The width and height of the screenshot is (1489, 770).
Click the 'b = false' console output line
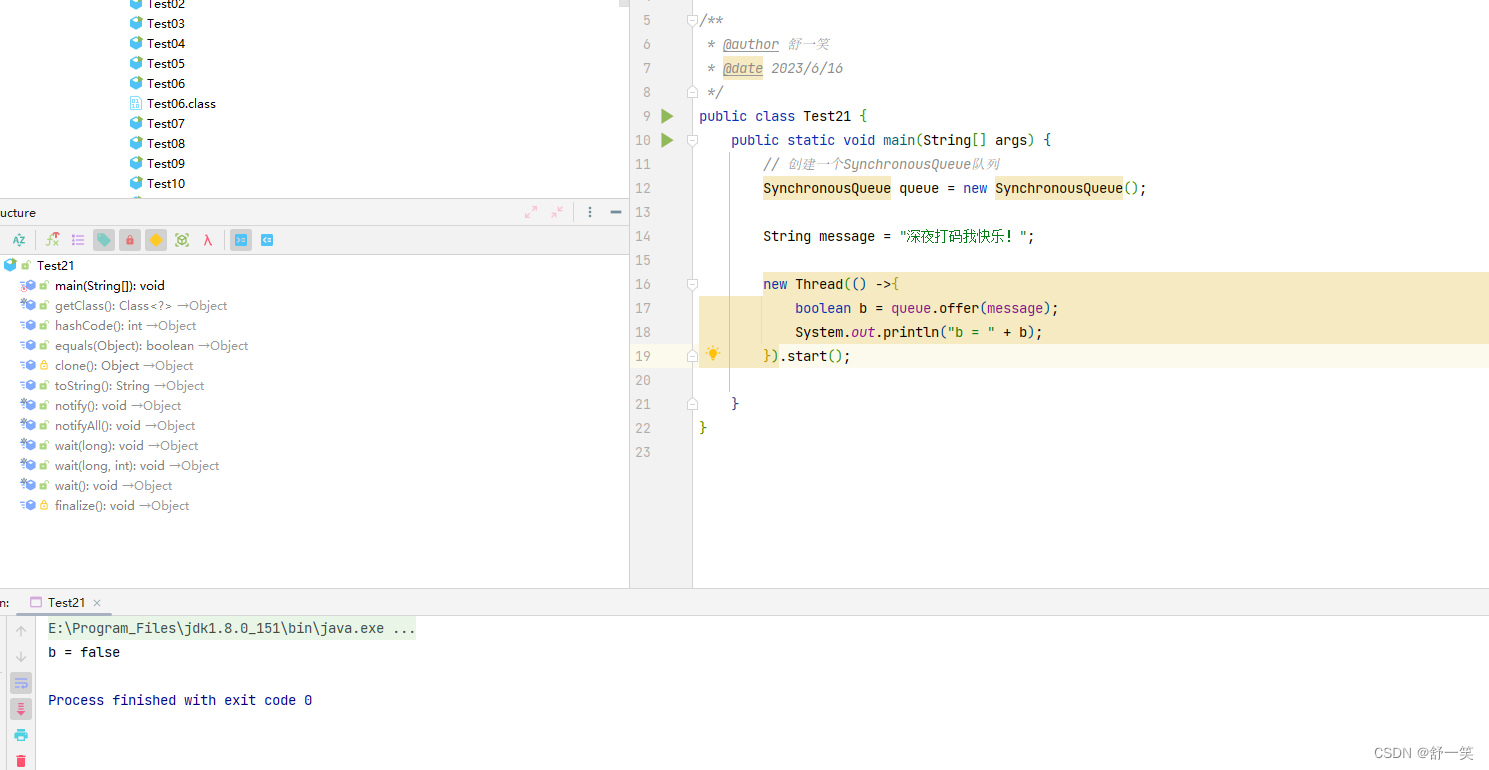click(x=84, y=652)
